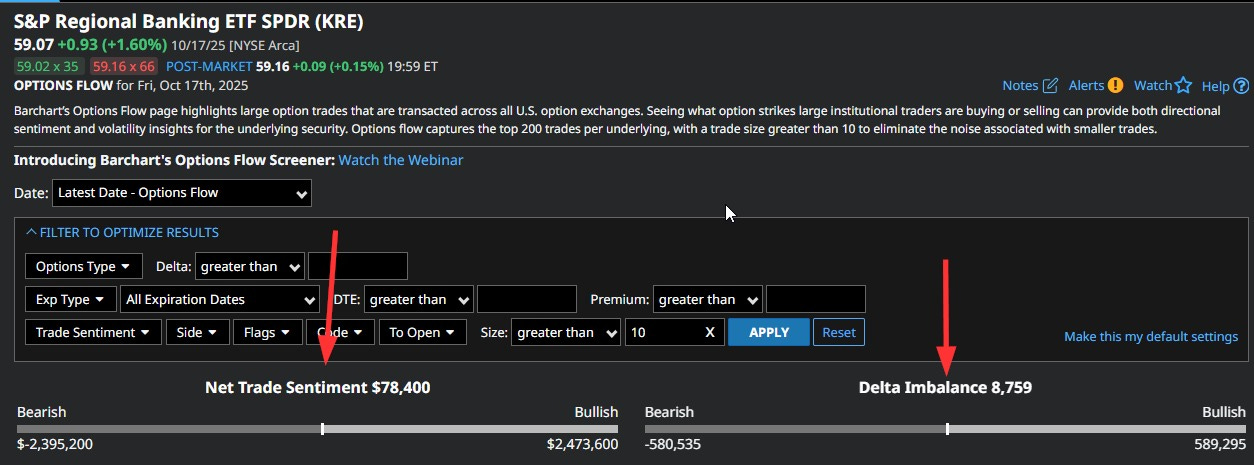This screenshot has width=1254, height=465.
Task: Click the 59.16 x 66 ask quote
Action: coord(124,67)
